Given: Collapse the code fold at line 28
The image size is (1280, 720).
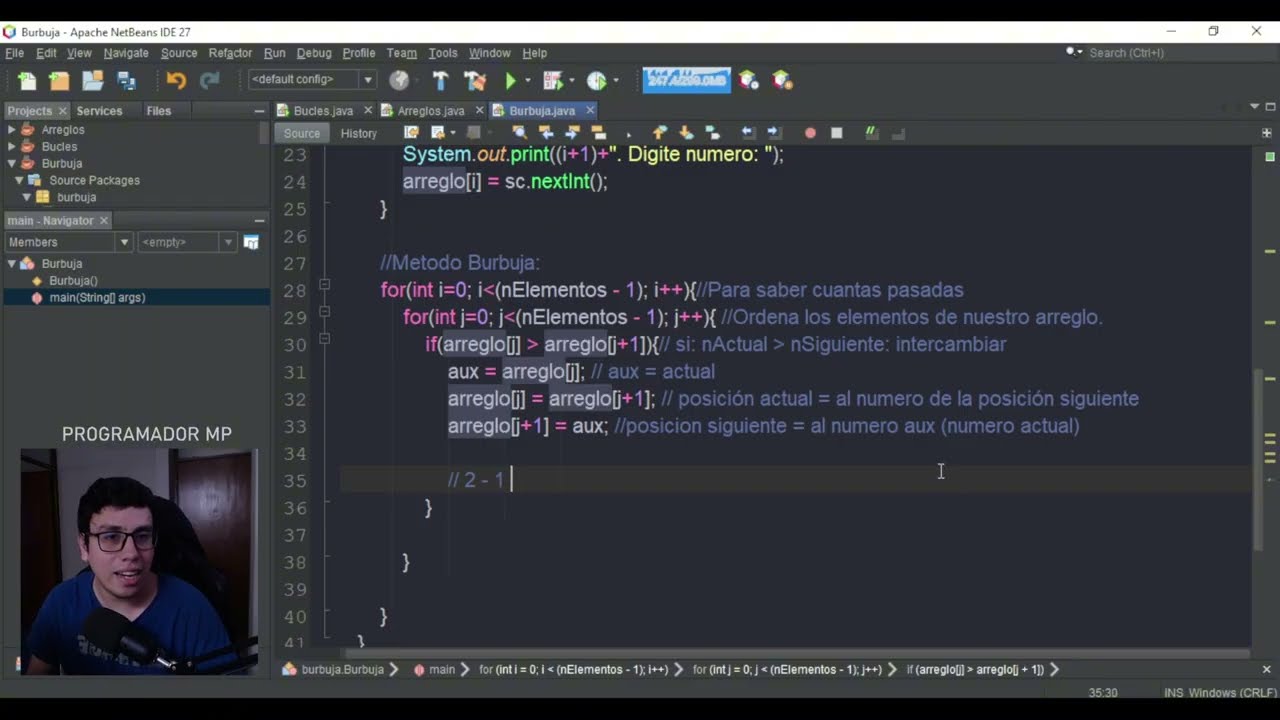Looking at the screenshot, I should click(324, 286).
